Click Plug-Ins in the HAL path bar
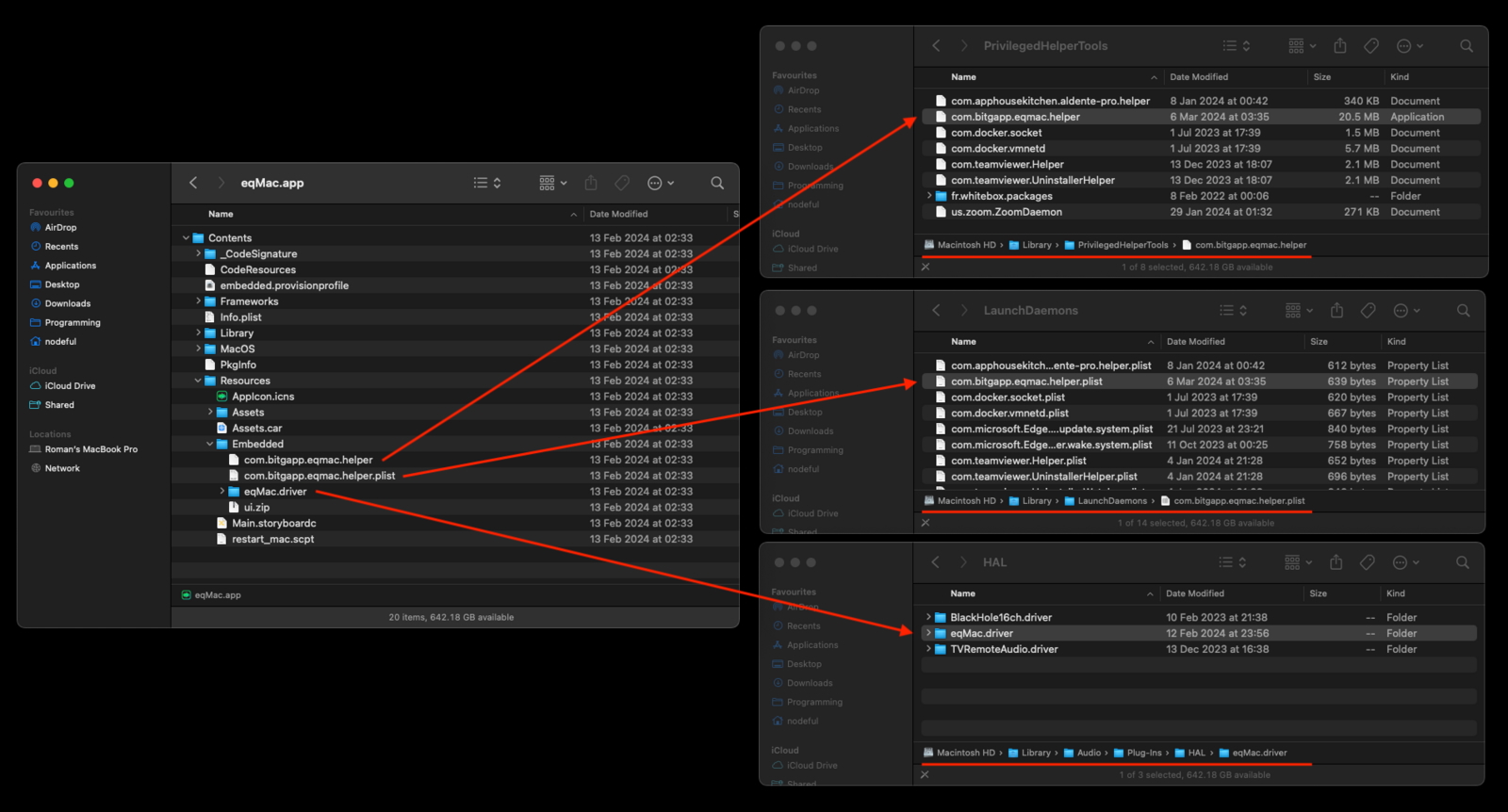Image resolution: width=1508 pixels, height=812 pixels. pyautogui.click(x=1143, y=753)
